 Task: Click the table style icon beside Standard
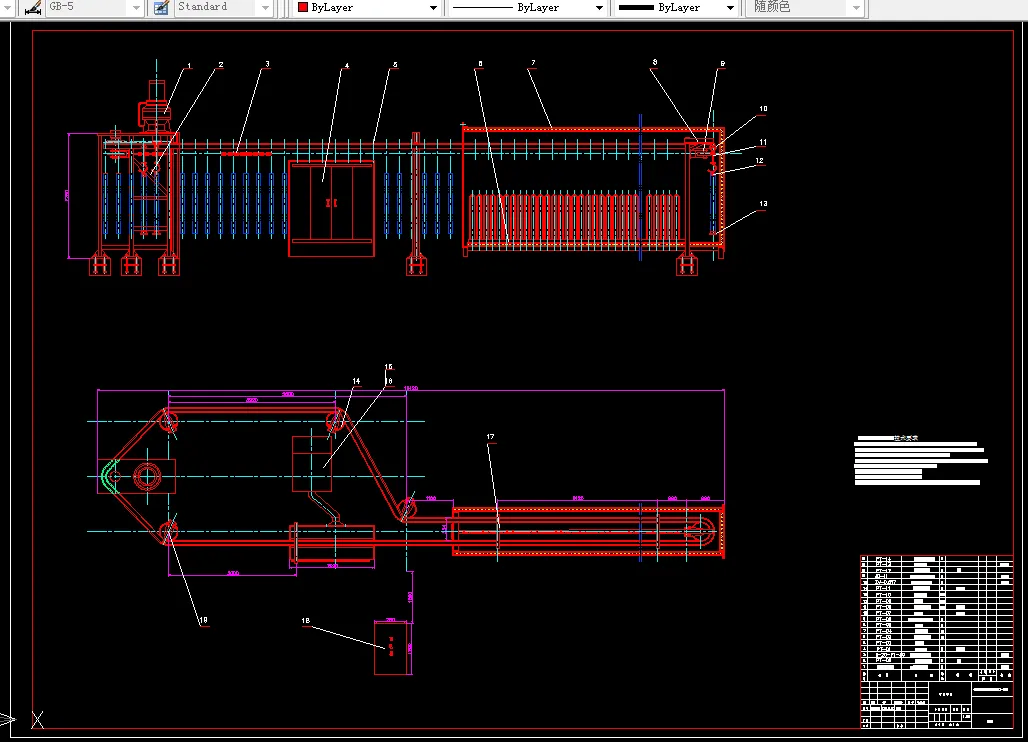pos(161,8)
